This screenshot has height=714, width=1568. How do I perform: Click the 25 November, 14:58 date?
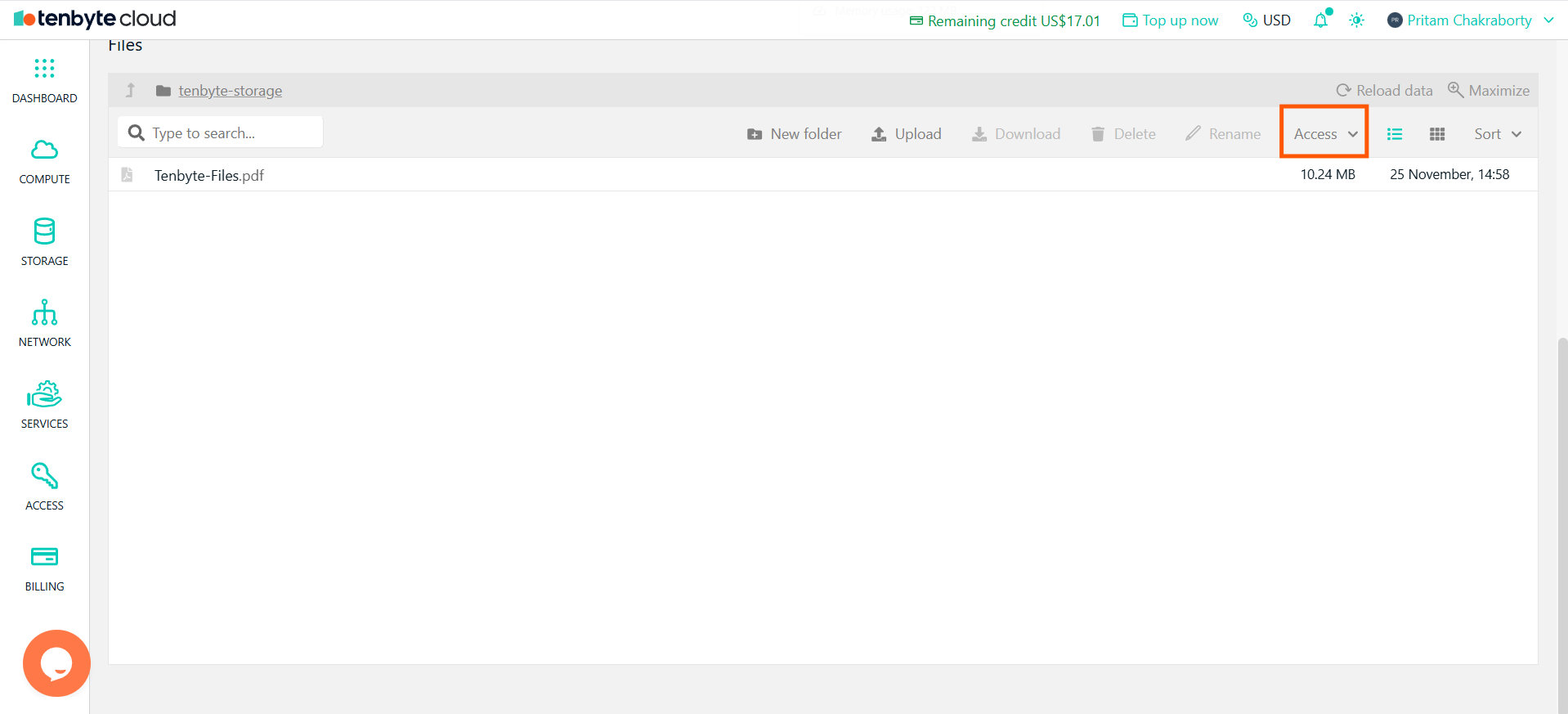(1449, 174)
